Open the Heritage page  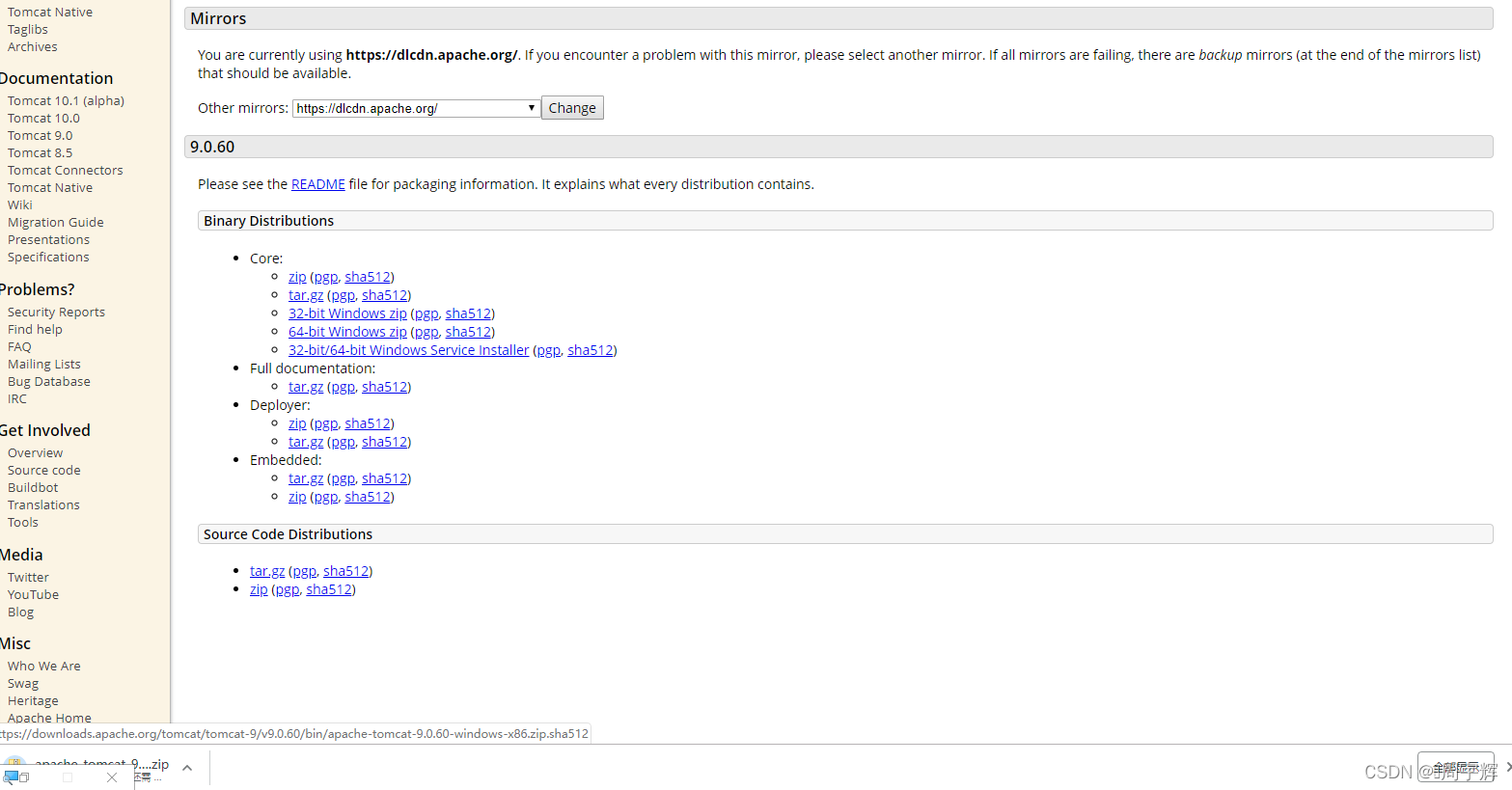tap(33, 701)
